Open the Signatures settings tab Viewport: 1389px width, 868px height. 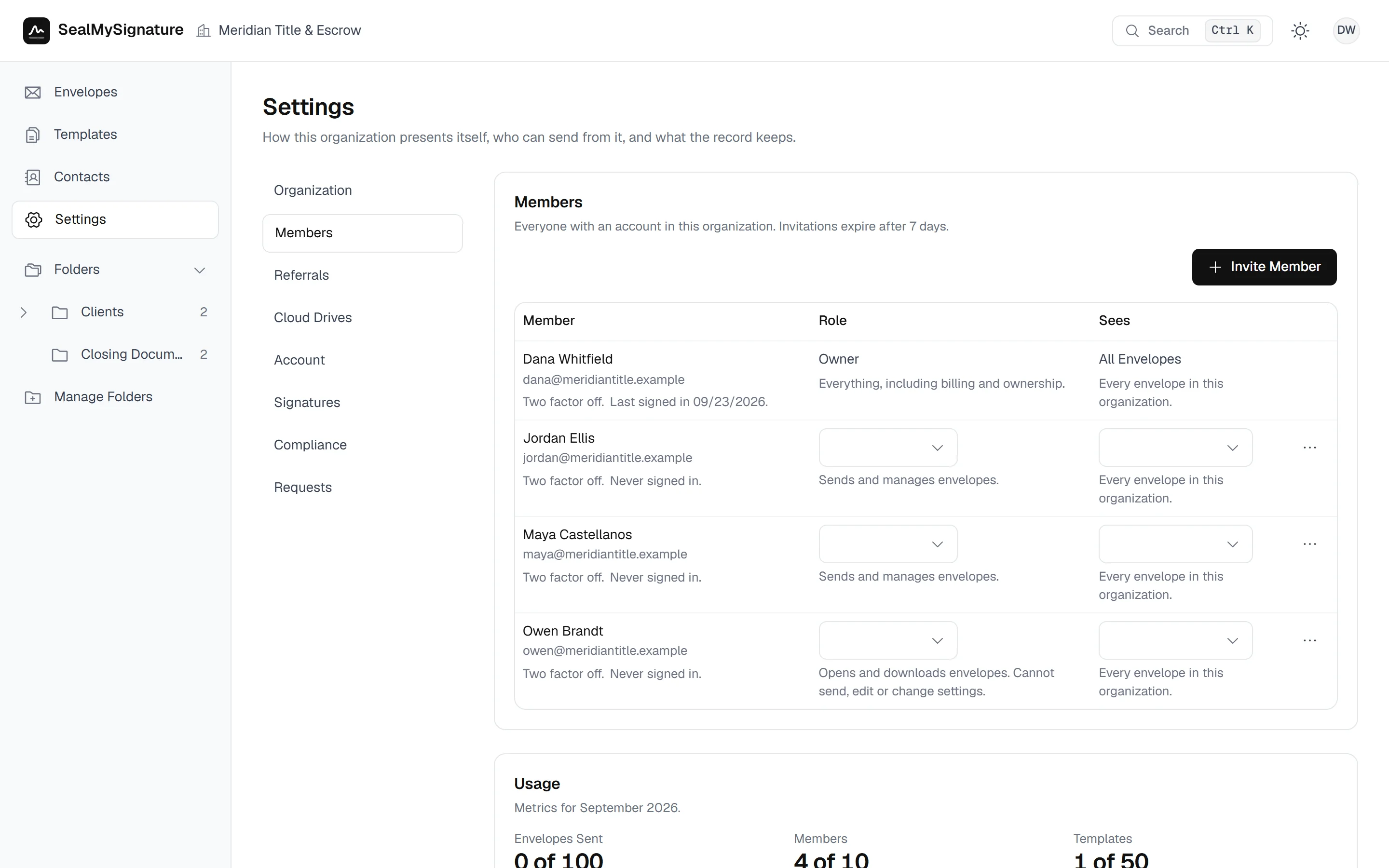(362, 403)
